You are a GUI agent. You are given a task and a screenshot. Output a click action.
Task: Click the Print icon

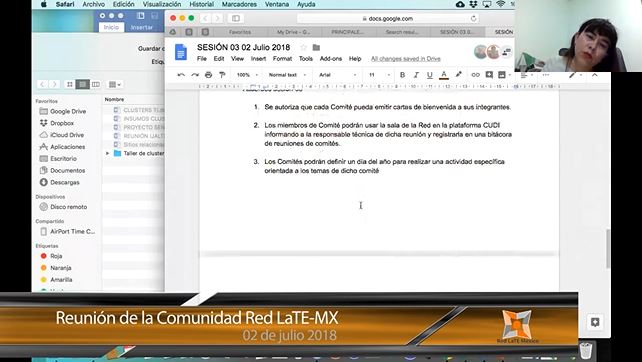pyautogui.click(x=208, y=75)
